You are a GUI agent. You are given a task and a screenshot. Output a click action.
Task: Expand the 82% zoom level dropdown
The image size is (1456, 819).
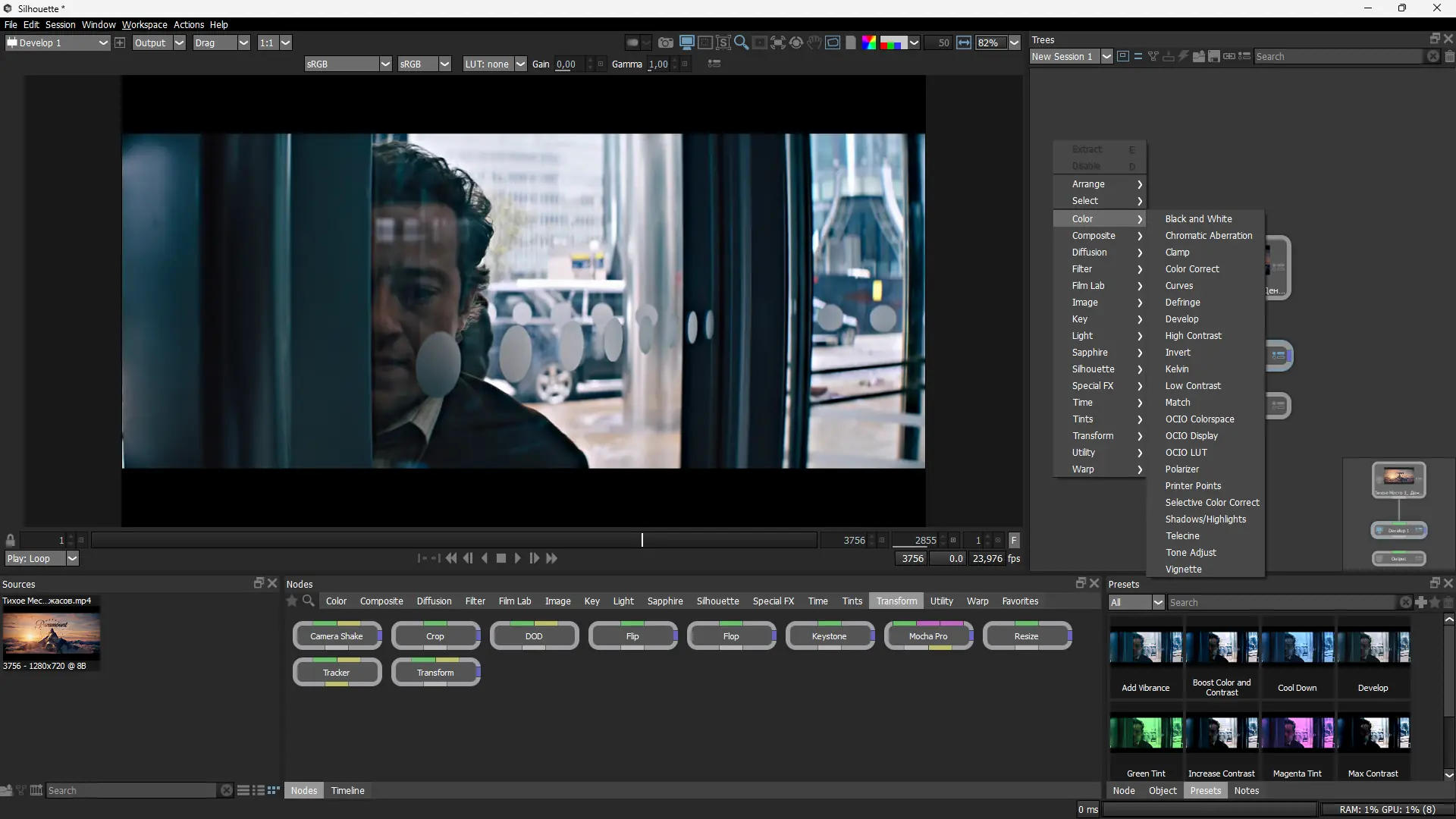[1014, 43]
